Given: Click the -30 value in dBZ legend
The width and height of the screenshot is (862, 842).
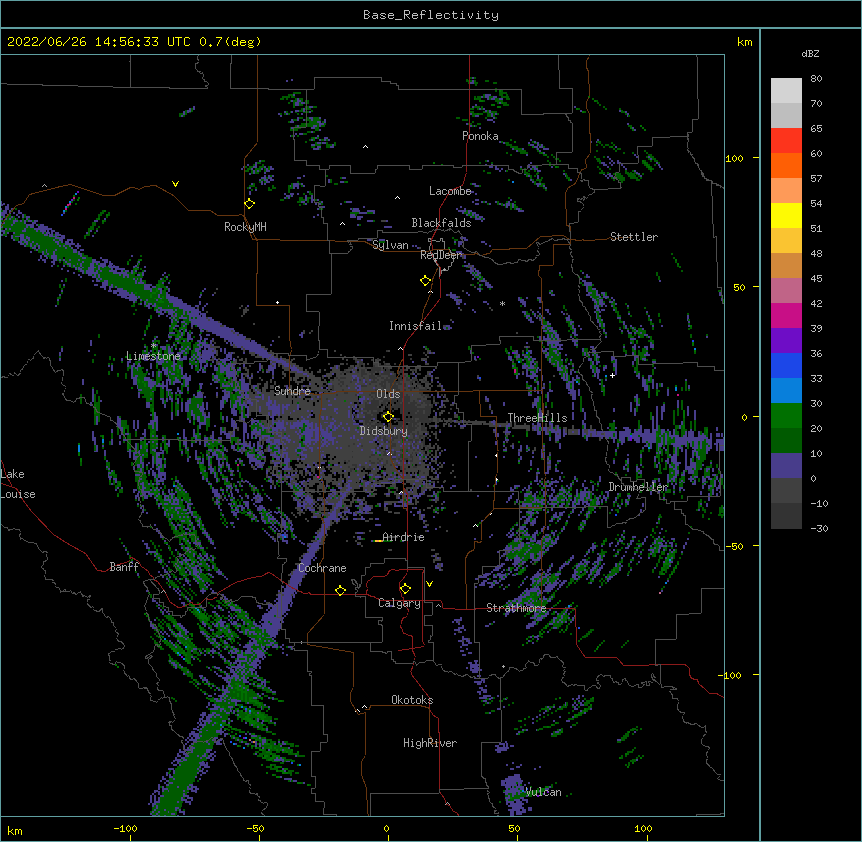Looking at the screenshot, I should (x=819, y=529).
